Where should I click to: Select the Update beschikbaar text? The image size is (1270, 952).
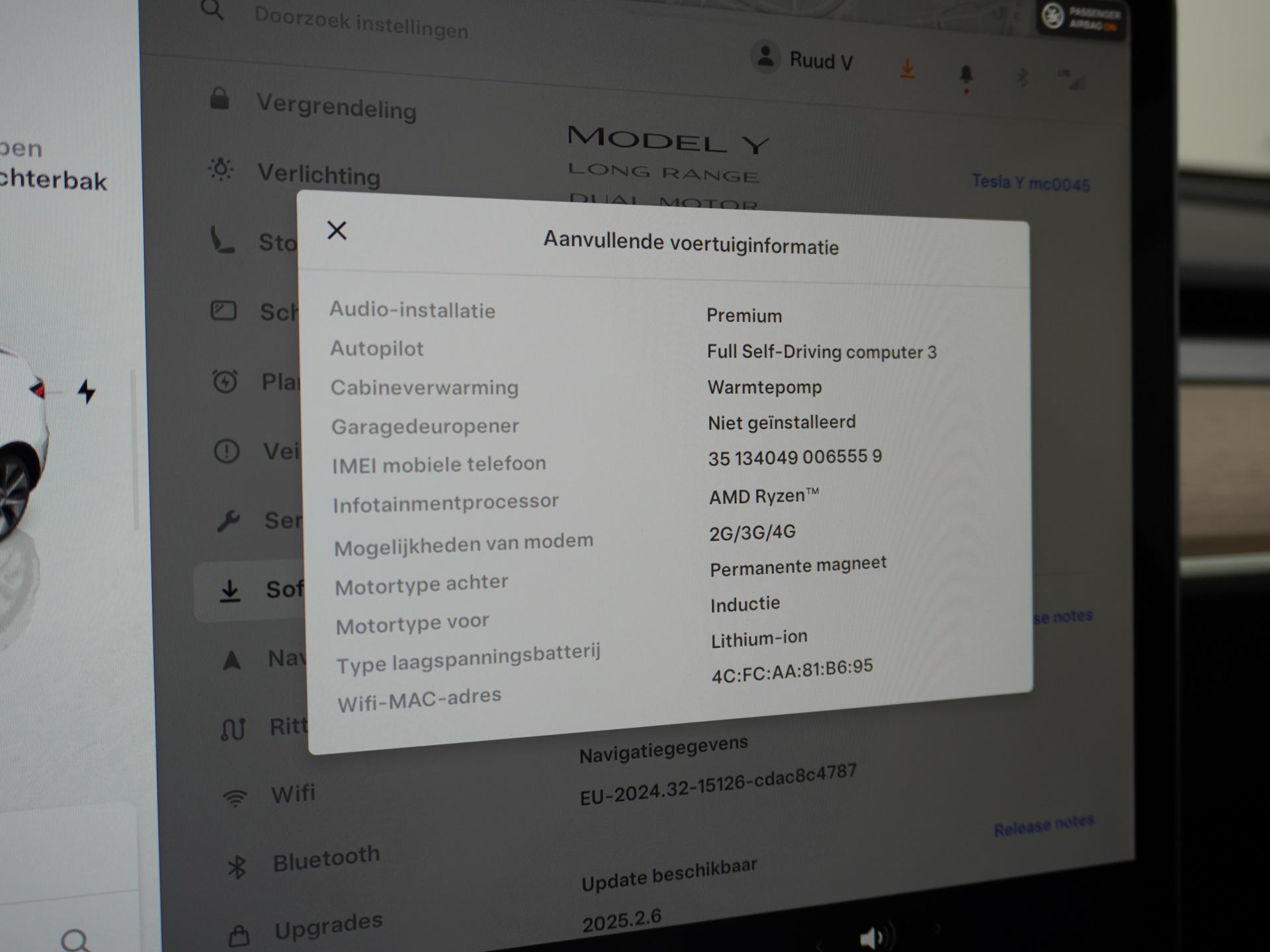point(669,875)
